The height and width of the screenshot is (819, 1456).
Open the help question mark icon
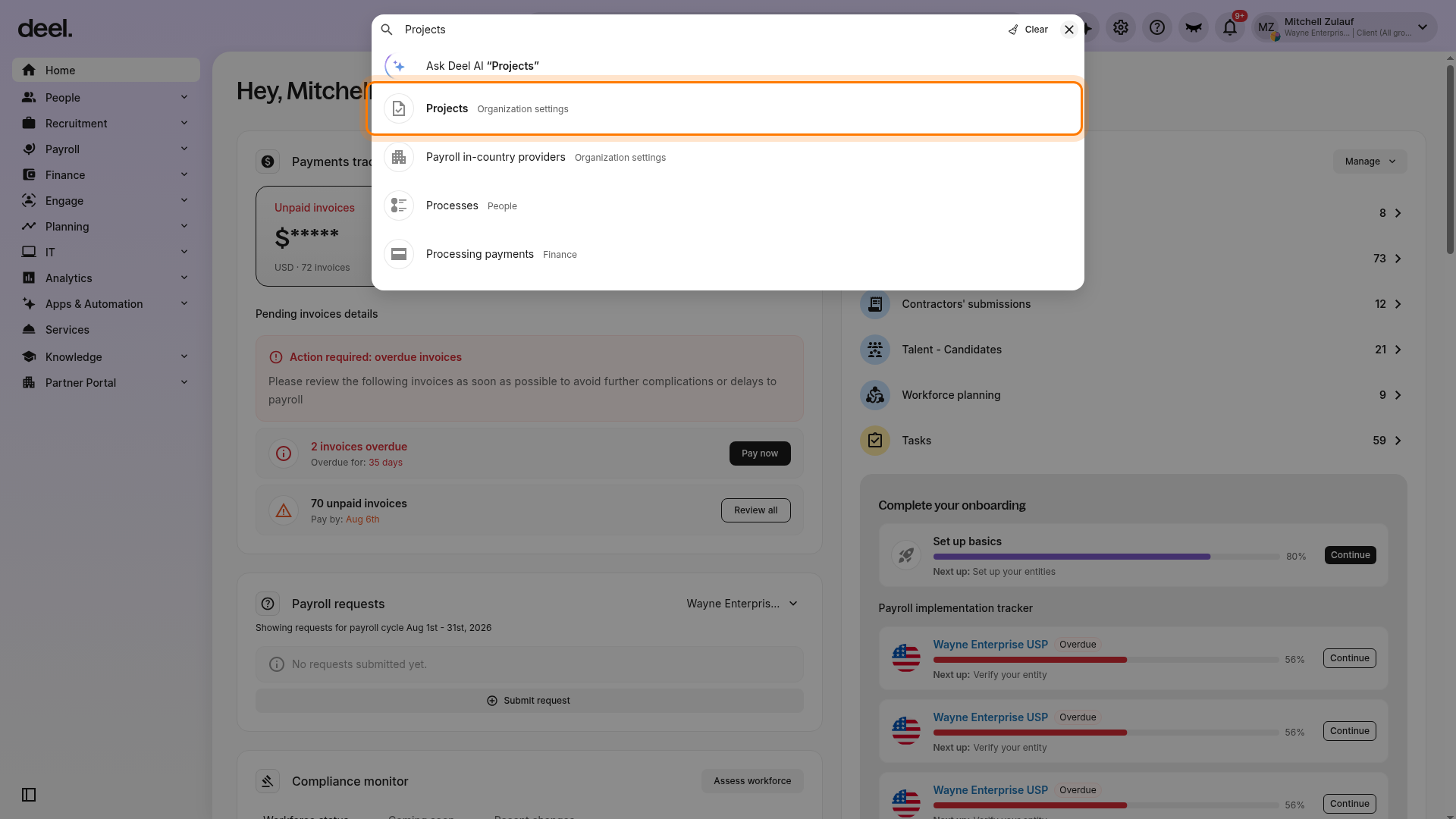tap(1157, 28)
